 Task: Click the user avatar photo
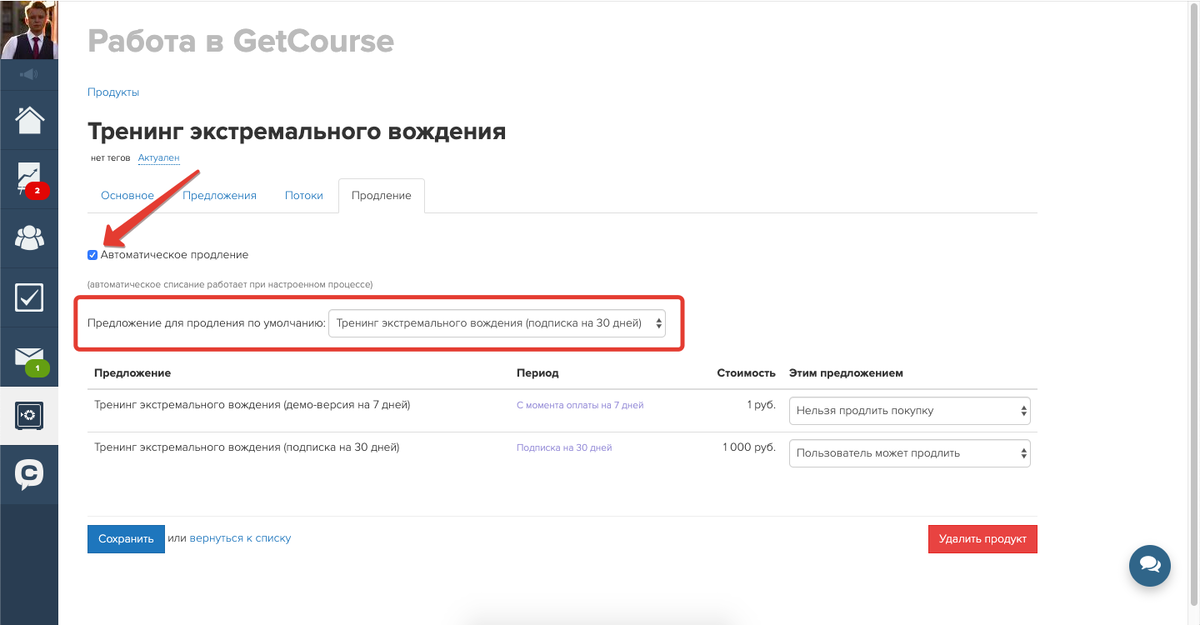click(x=29, y=30)
